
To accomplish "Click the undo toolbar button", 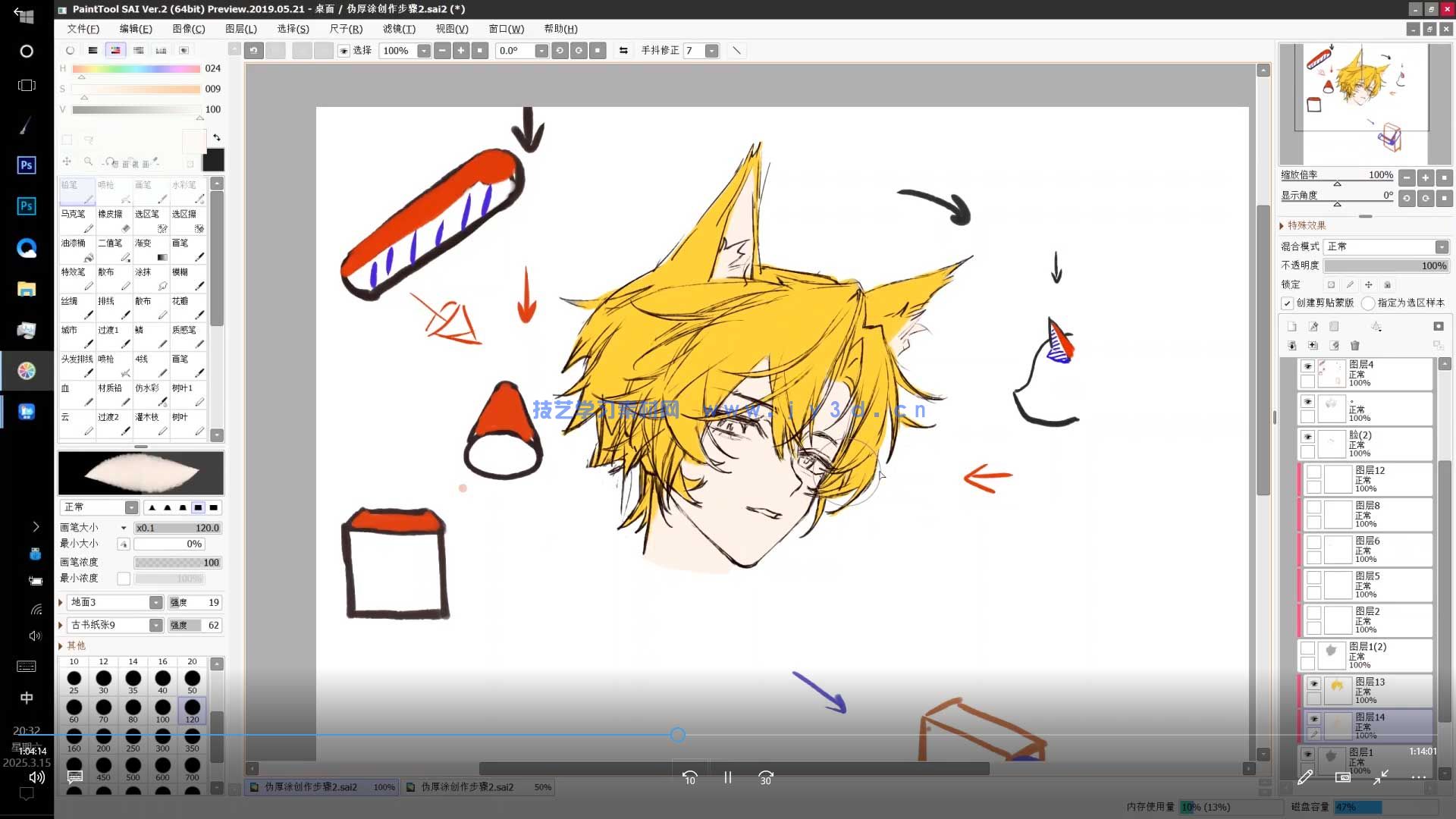I will [253, 50].
